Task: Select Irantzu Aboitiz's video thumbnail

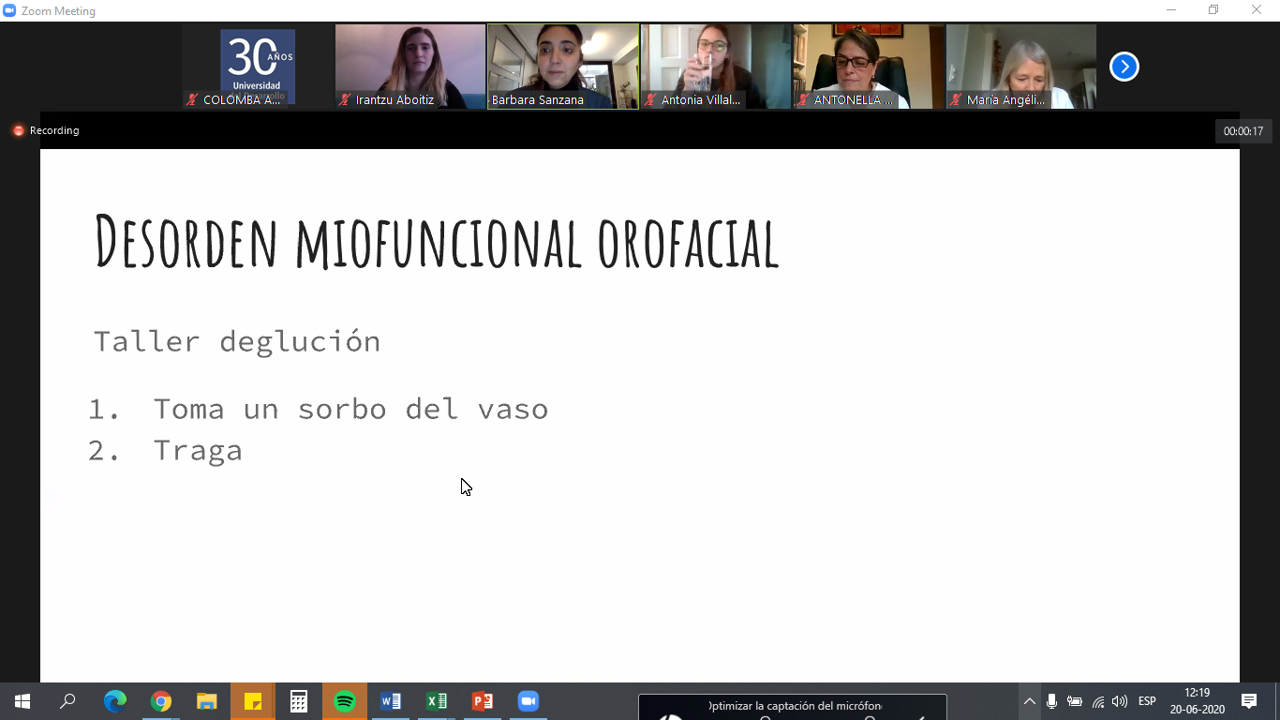Action: pos(410,66)
